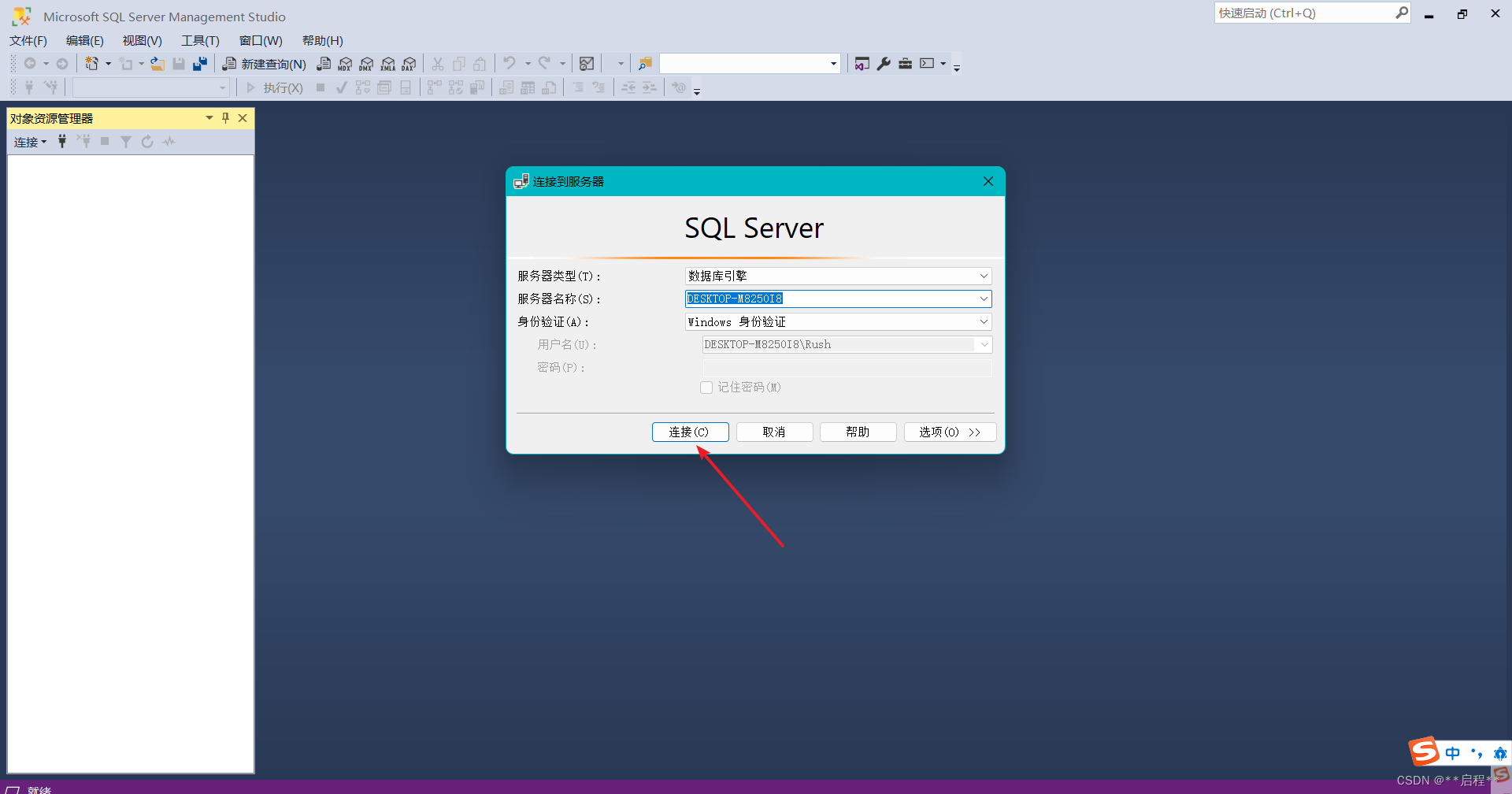
Task: Open the 窗口(W) menu
Action: click(x=261, y=41)
